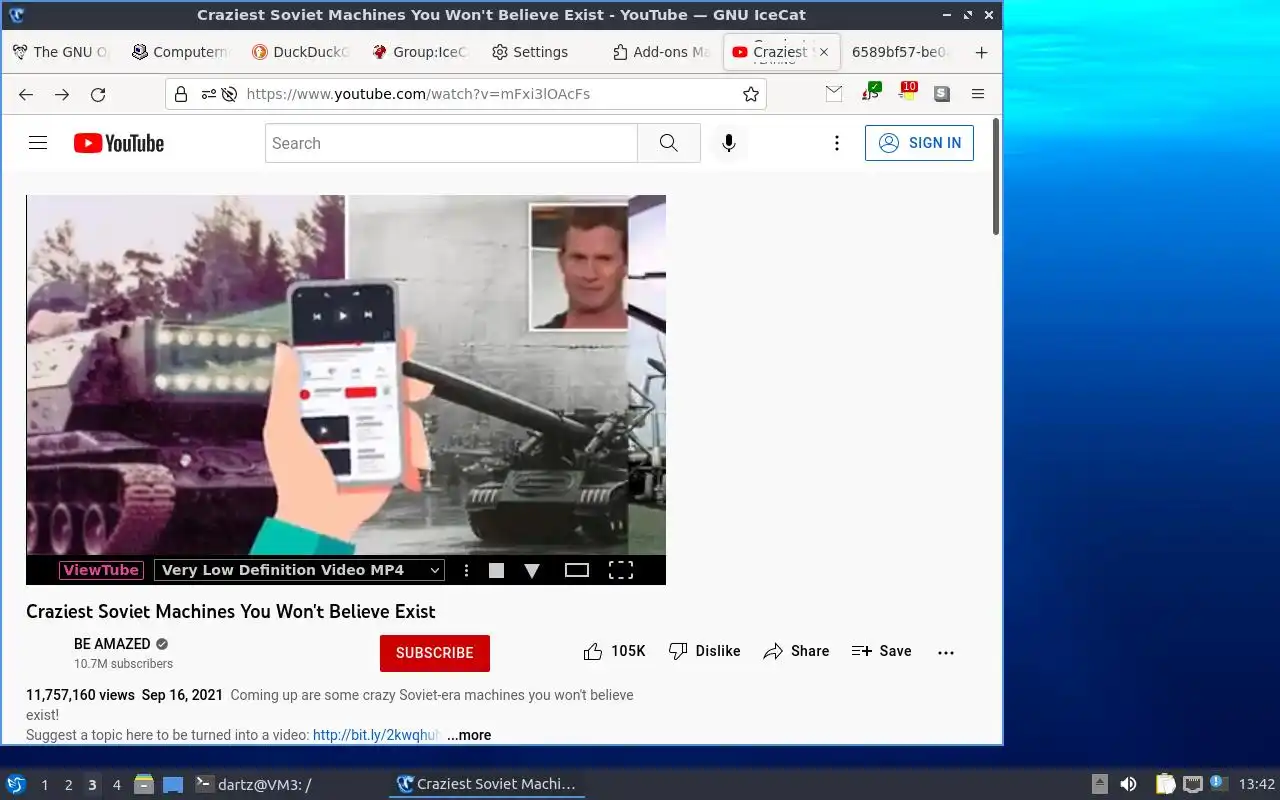Open the extension showing badge 10

tap(906, 93)
